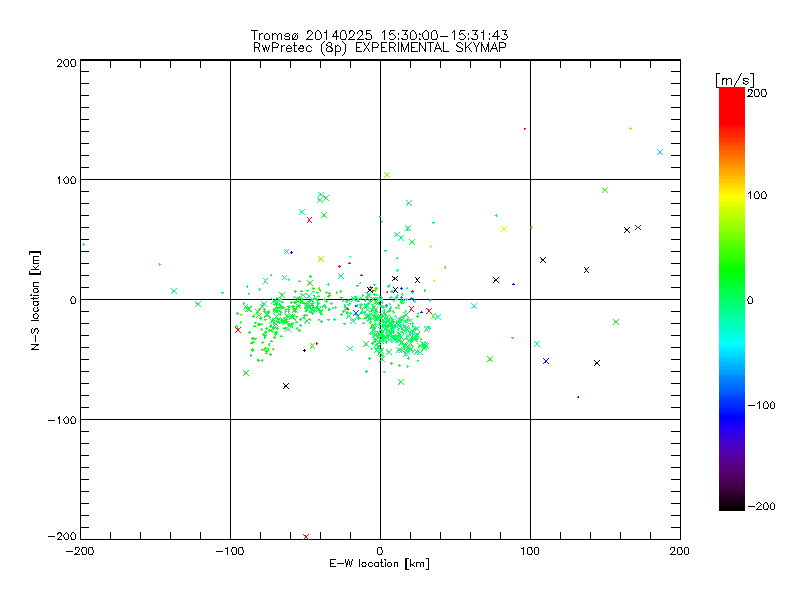Click the red X marker on bottom axis
Screen dimensions: 800x600
pyautogui.click(x=306, y=537)
